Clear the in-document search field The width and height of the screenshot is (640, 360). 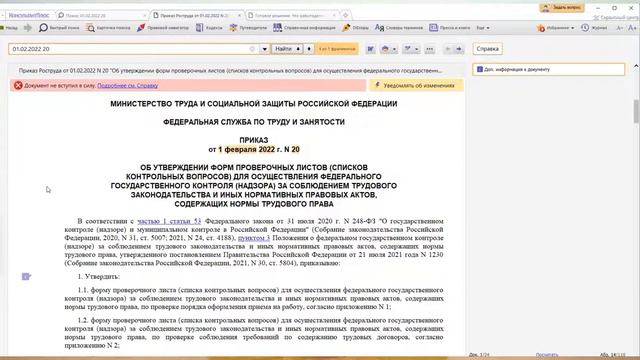coord(252,49)
